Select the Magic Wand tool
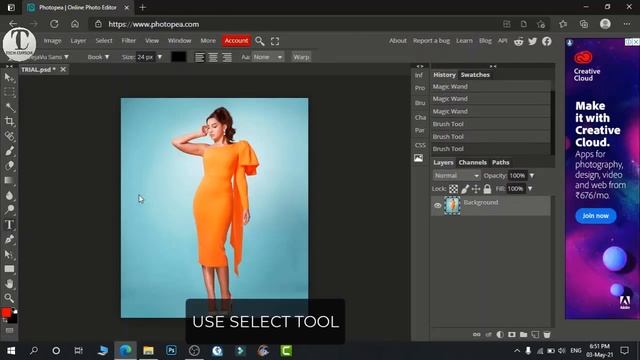The image size is (640, 360). [9, 107]
